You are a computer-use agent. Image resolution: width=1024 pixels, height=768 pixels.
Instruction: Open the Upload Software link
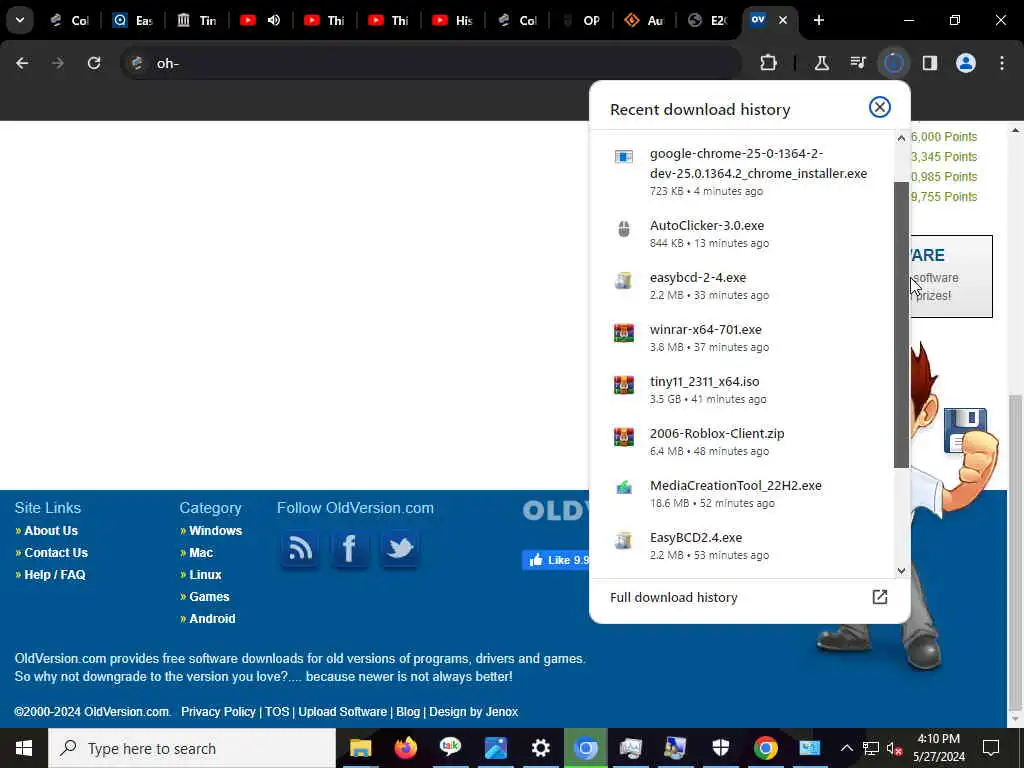tap(342, 712)
